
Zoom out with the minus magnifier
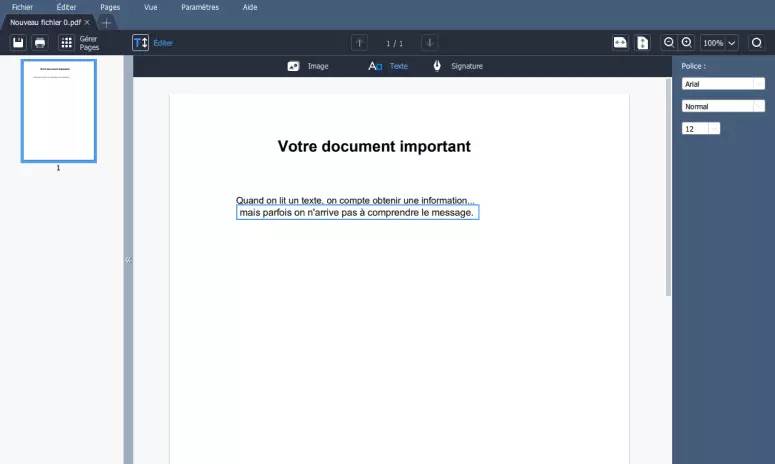tap(669, 43)
